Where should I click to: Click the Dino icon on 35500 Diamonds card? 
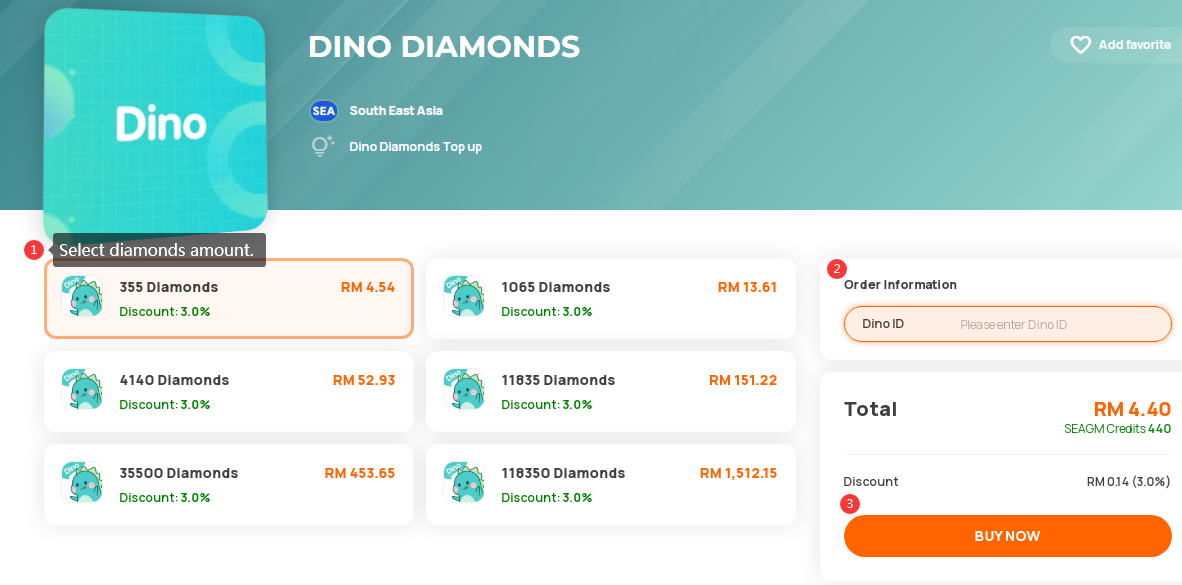tap(82, 482)
